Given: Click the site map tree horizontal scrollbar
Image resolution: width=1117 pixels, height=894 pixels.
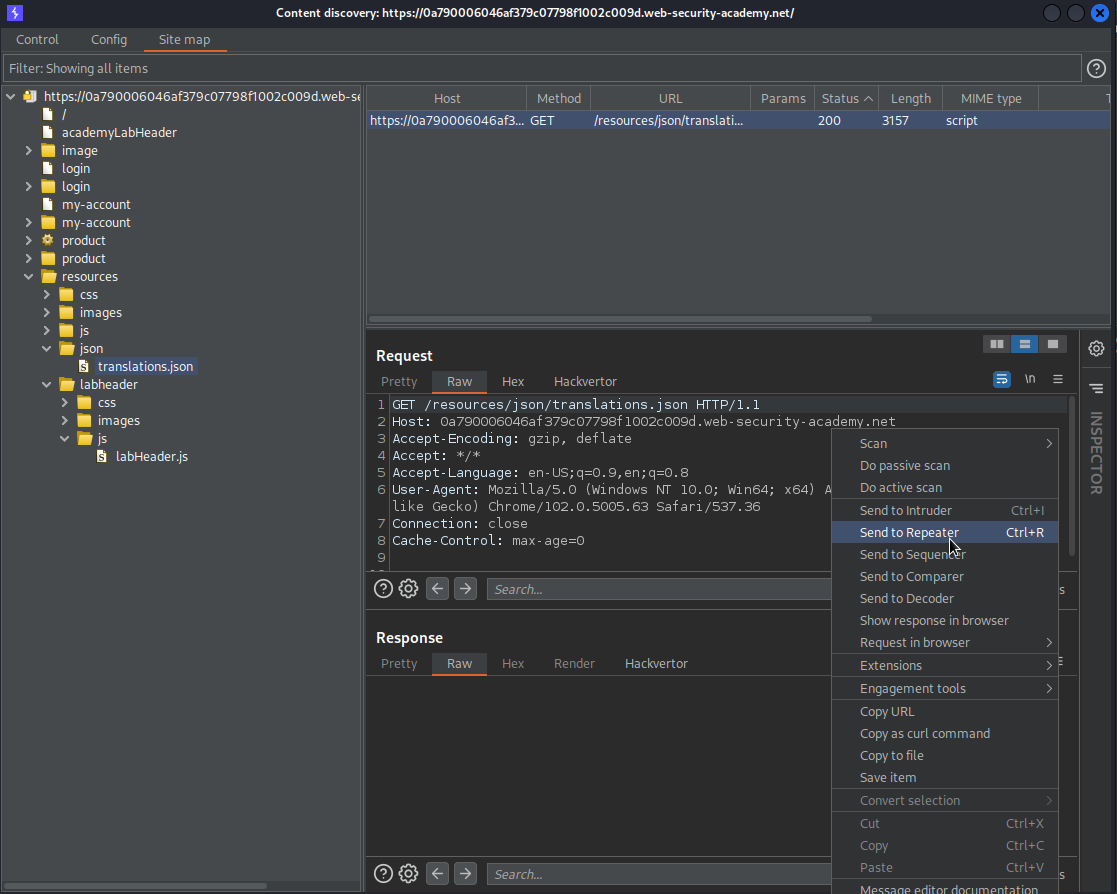Looking at the screenshot, I should (x=135, y=886).
